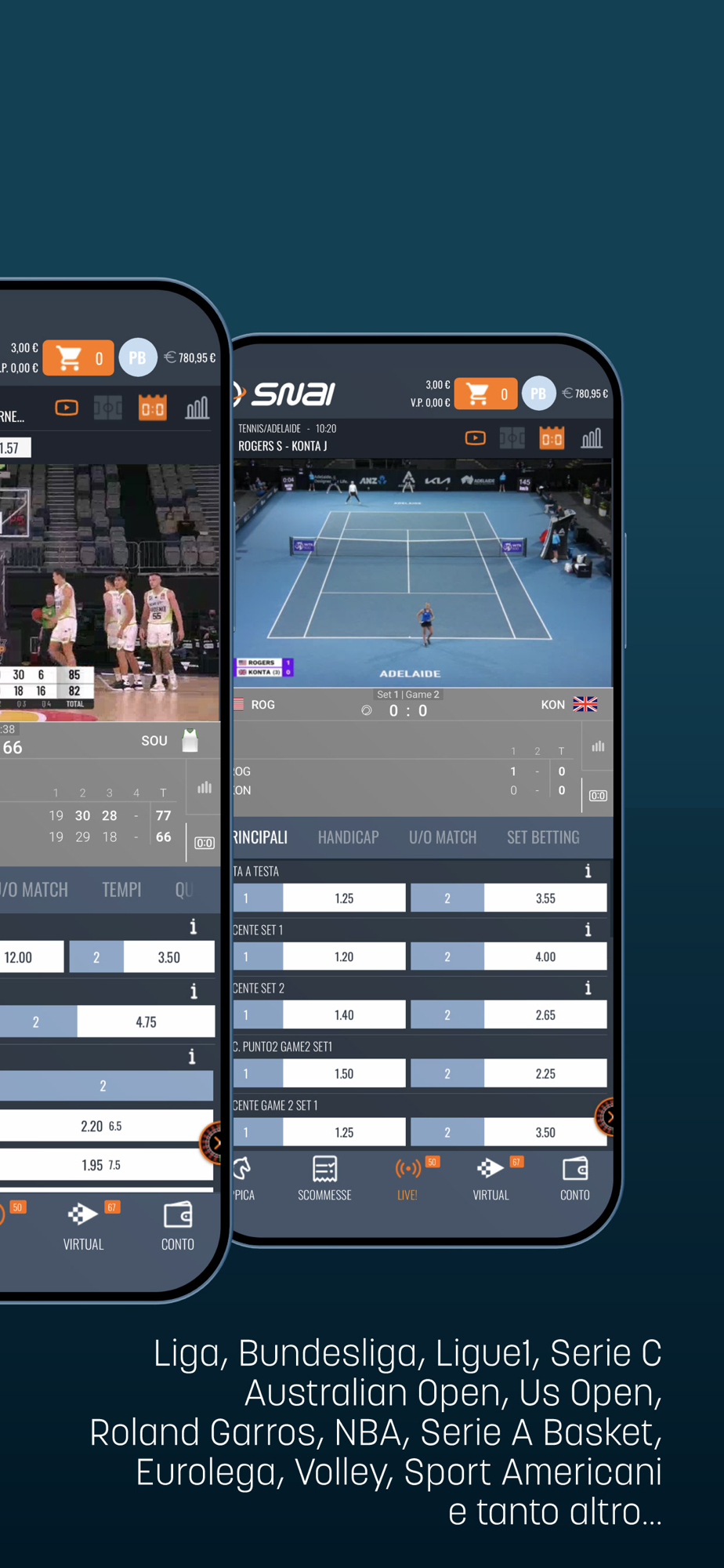Expand the orange side arrow on tennis screen
The height and width of the screenshot is (1568, 724).
coord(605,1117)
